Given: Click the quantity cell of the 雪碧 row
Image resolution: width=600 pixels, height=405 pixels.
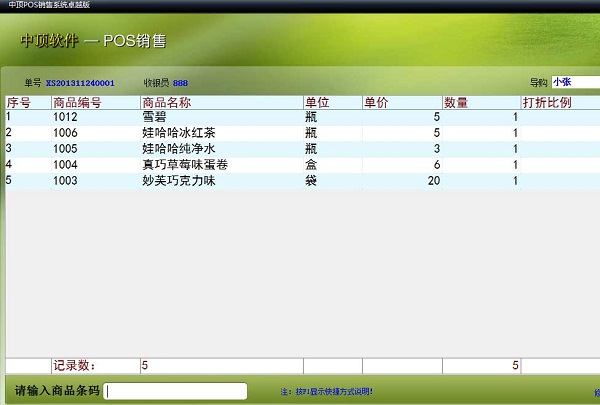Looking at the screenshot, I should pos(481,117).
